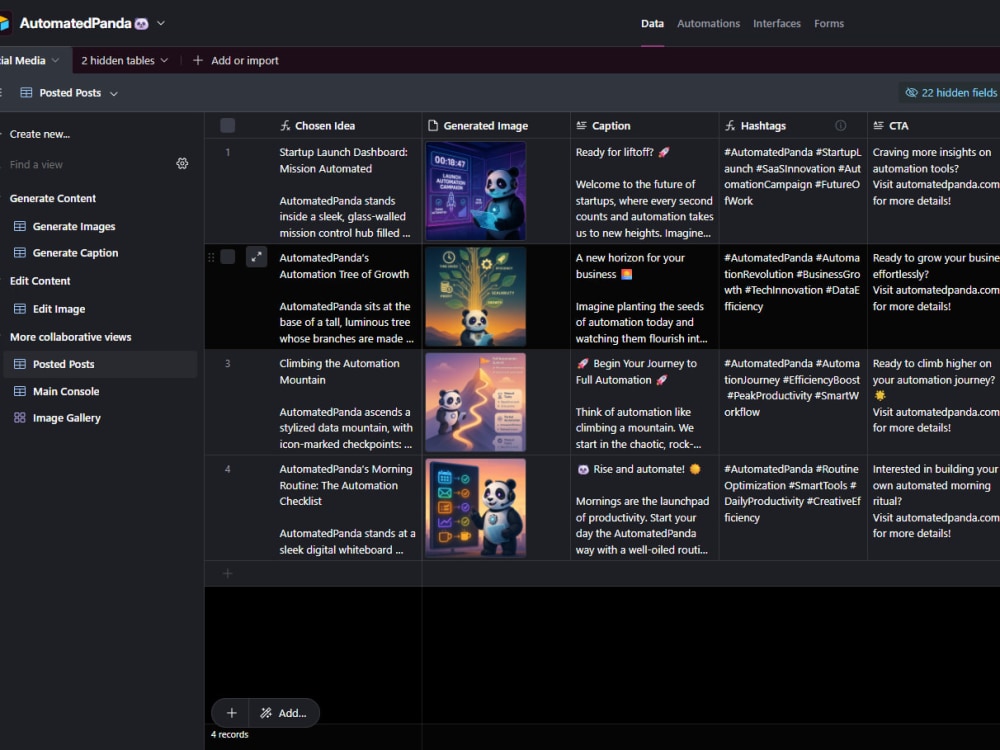This screenshot has height=750, width=1000.
Task: Click the gallery icon beside Image Gallery
Action: 20,418
